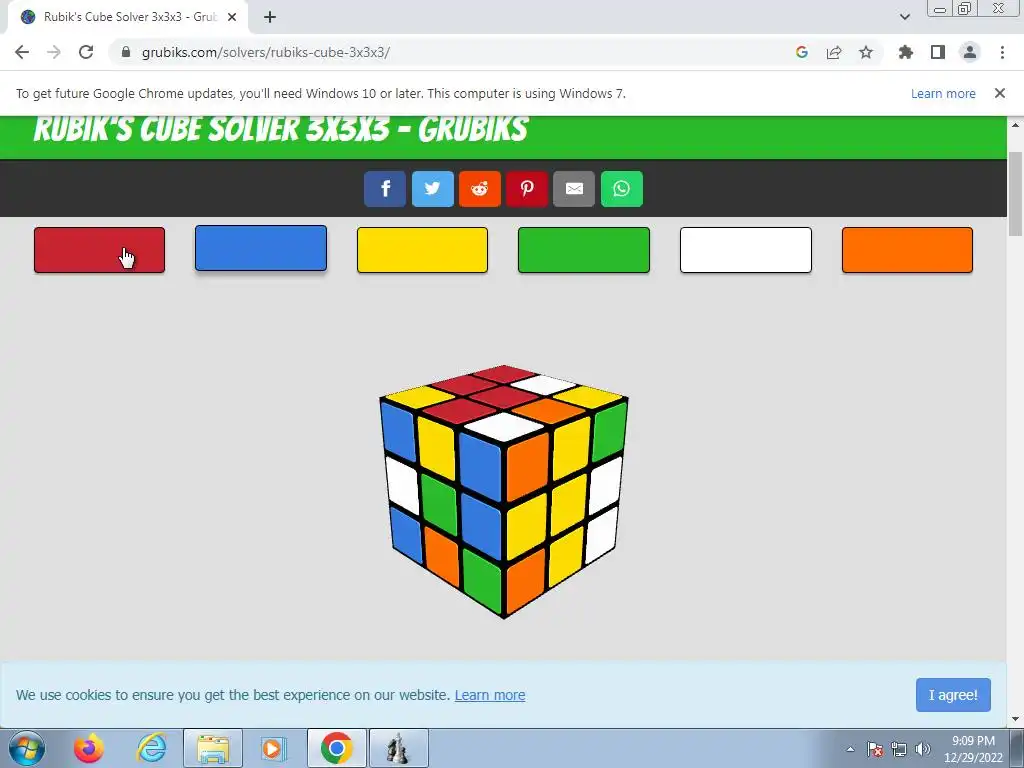Launch Internet Explorer from the taskbar

(151, 748)
